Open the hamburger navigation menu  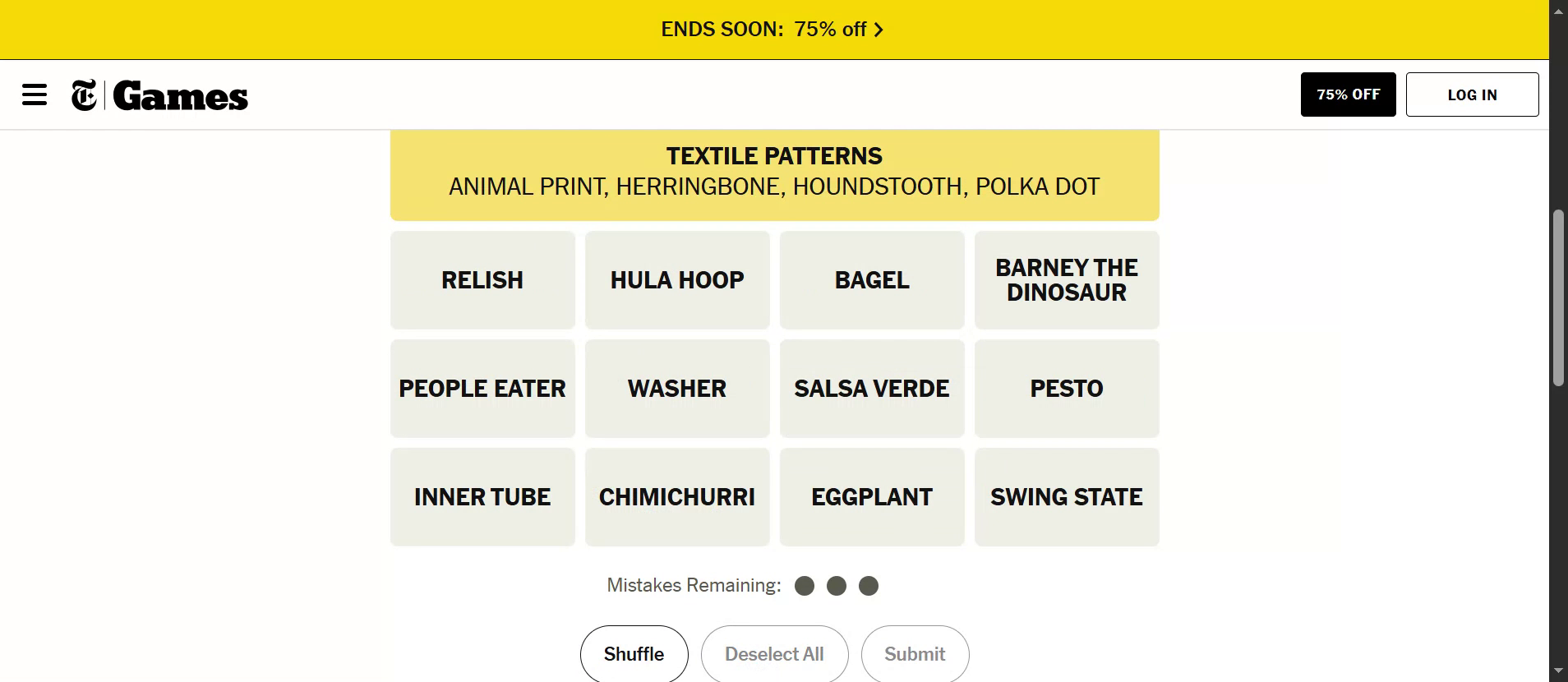click(35, 94)
